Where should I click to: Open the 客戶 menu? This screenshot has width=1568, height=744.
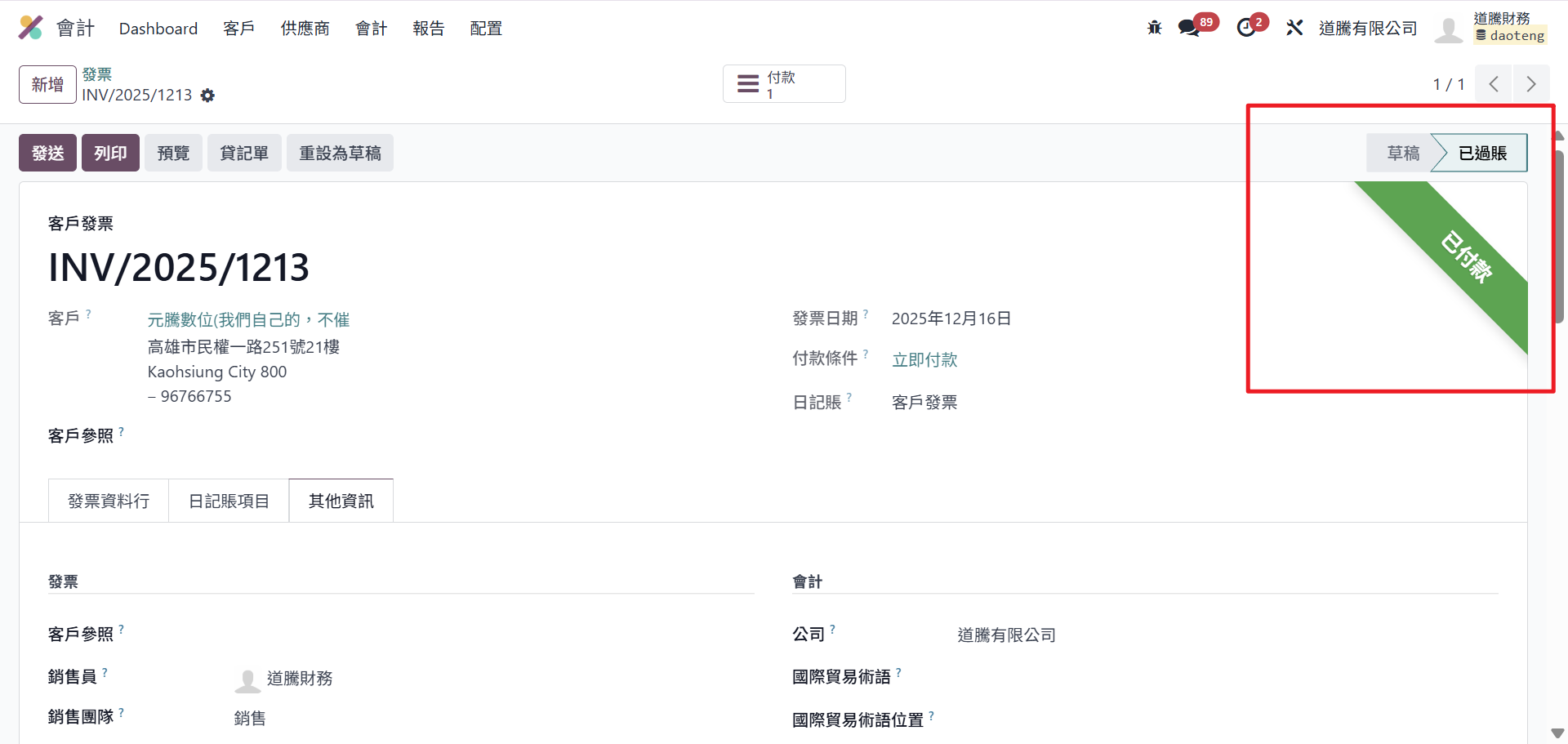[238, 29]
